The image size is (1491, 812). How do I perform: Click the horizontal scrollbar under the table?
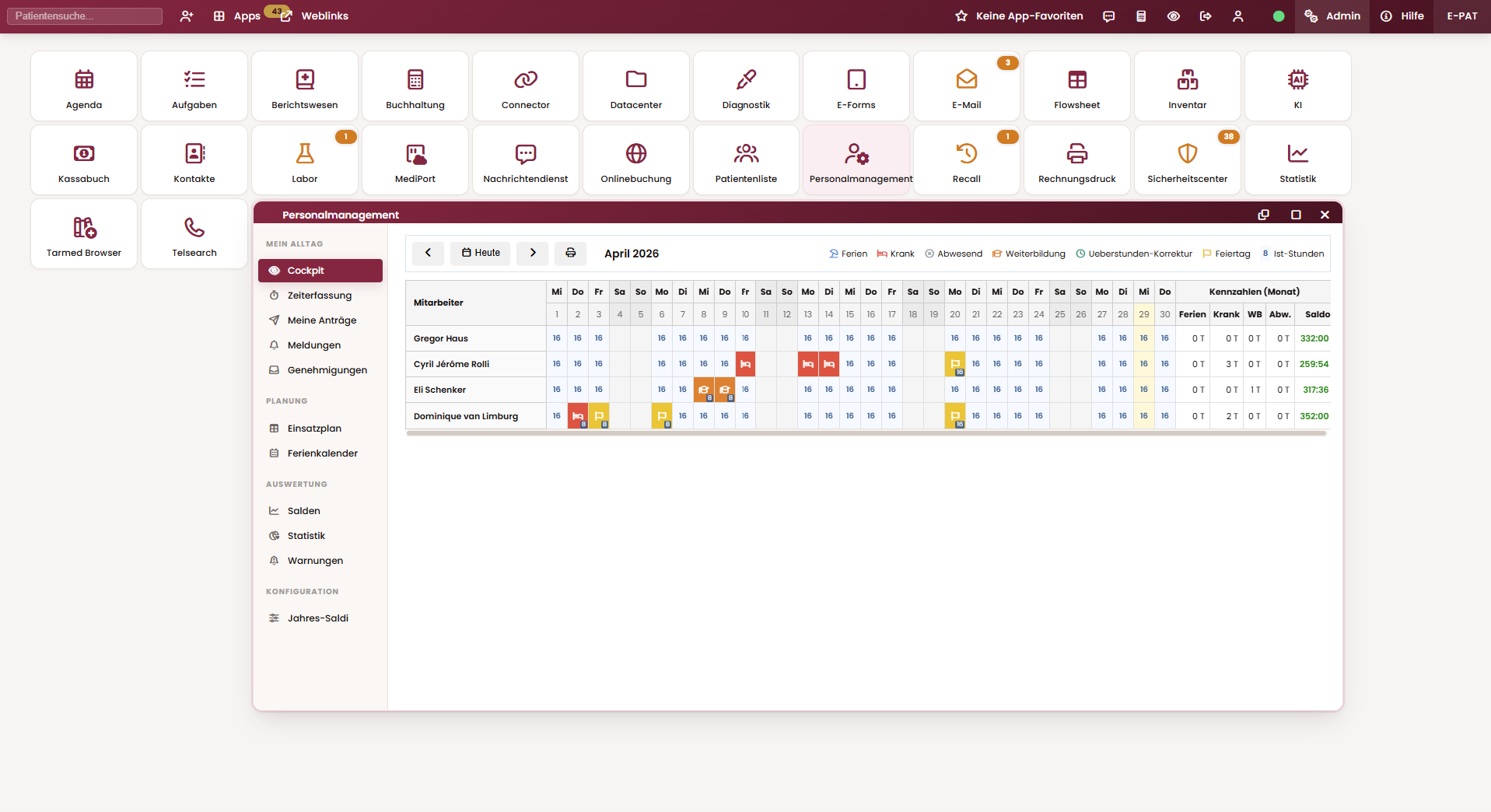[x=866, y=433]
